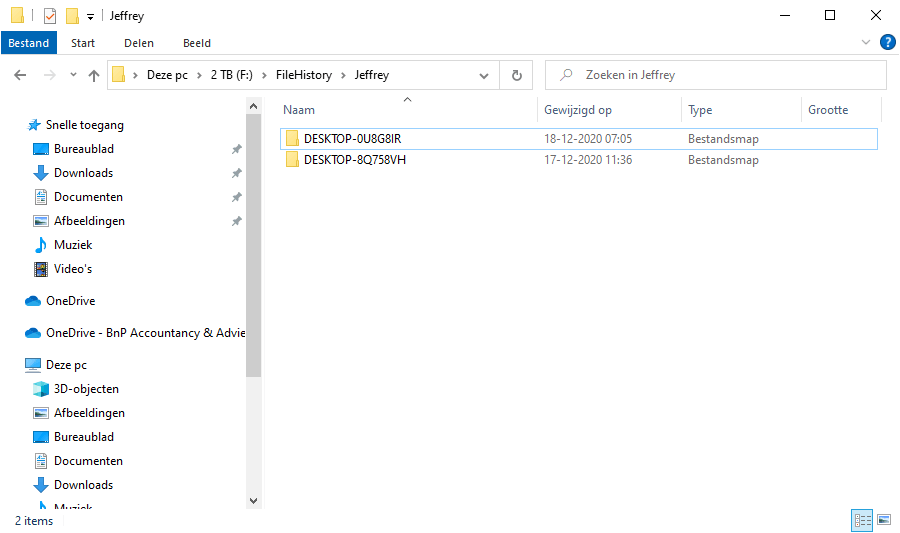Click Deze pc in the address bar
Image resolution: width=900 pixels, height=533 pixels.
167,75
